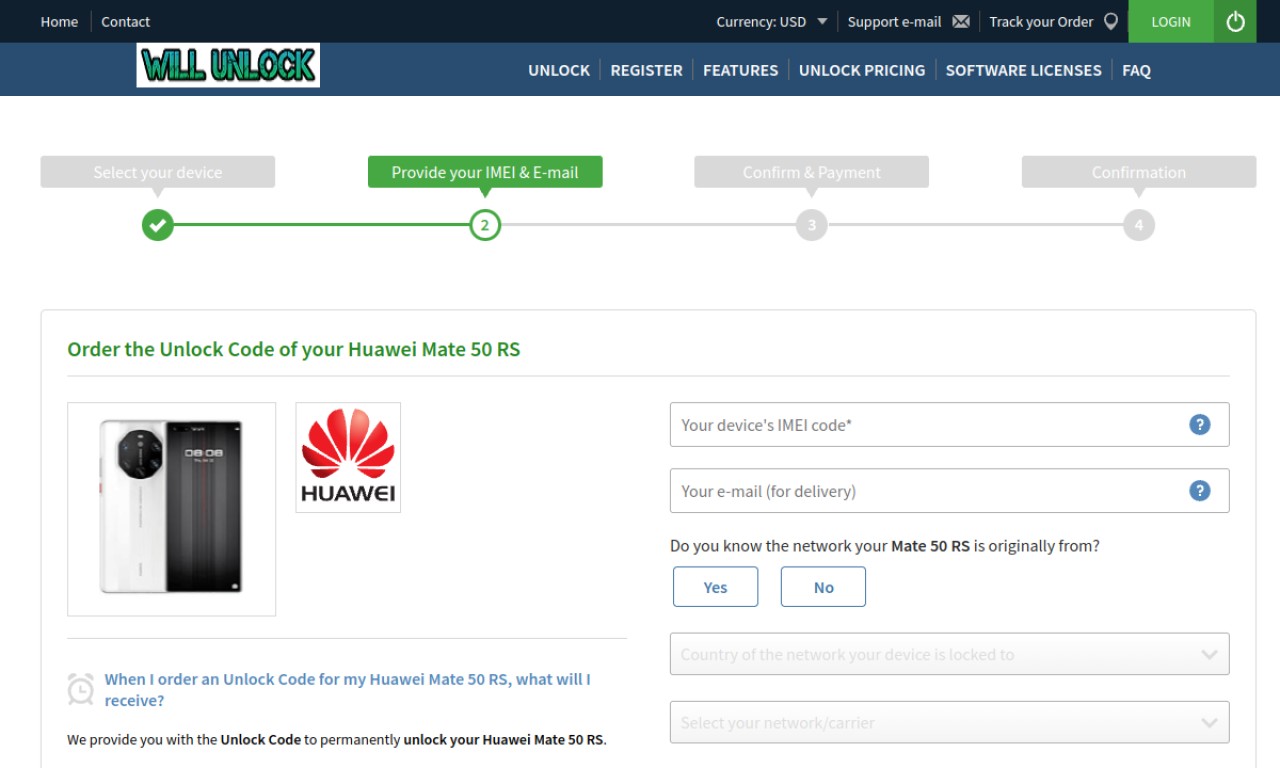Screen dimensions: 1280x768
Task: Click the 'Order the Unlock Code' heading text
Action: (294, 349)
